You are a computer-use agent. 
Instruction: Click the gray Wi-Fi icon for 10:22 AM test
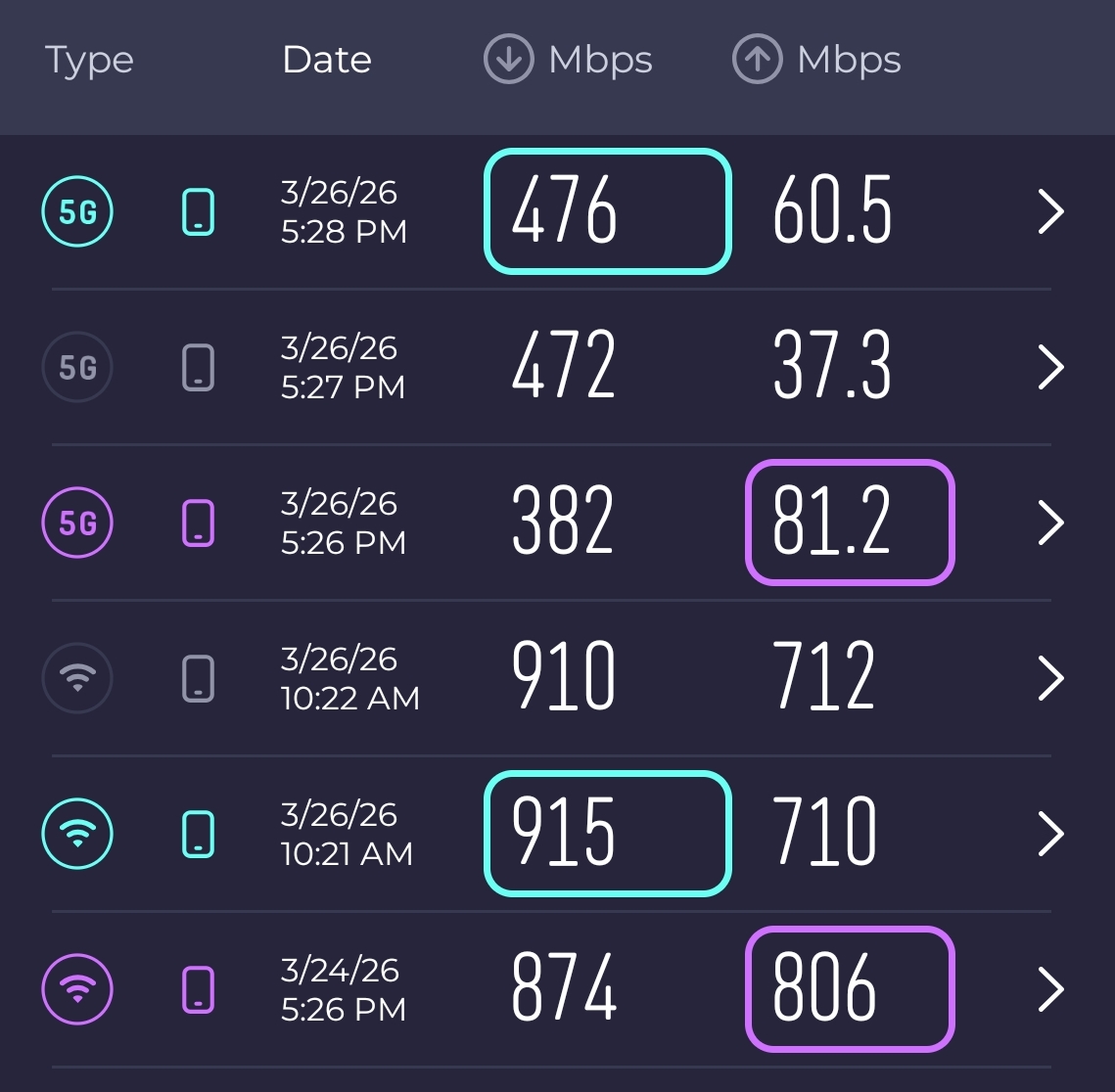coord(78,677)
